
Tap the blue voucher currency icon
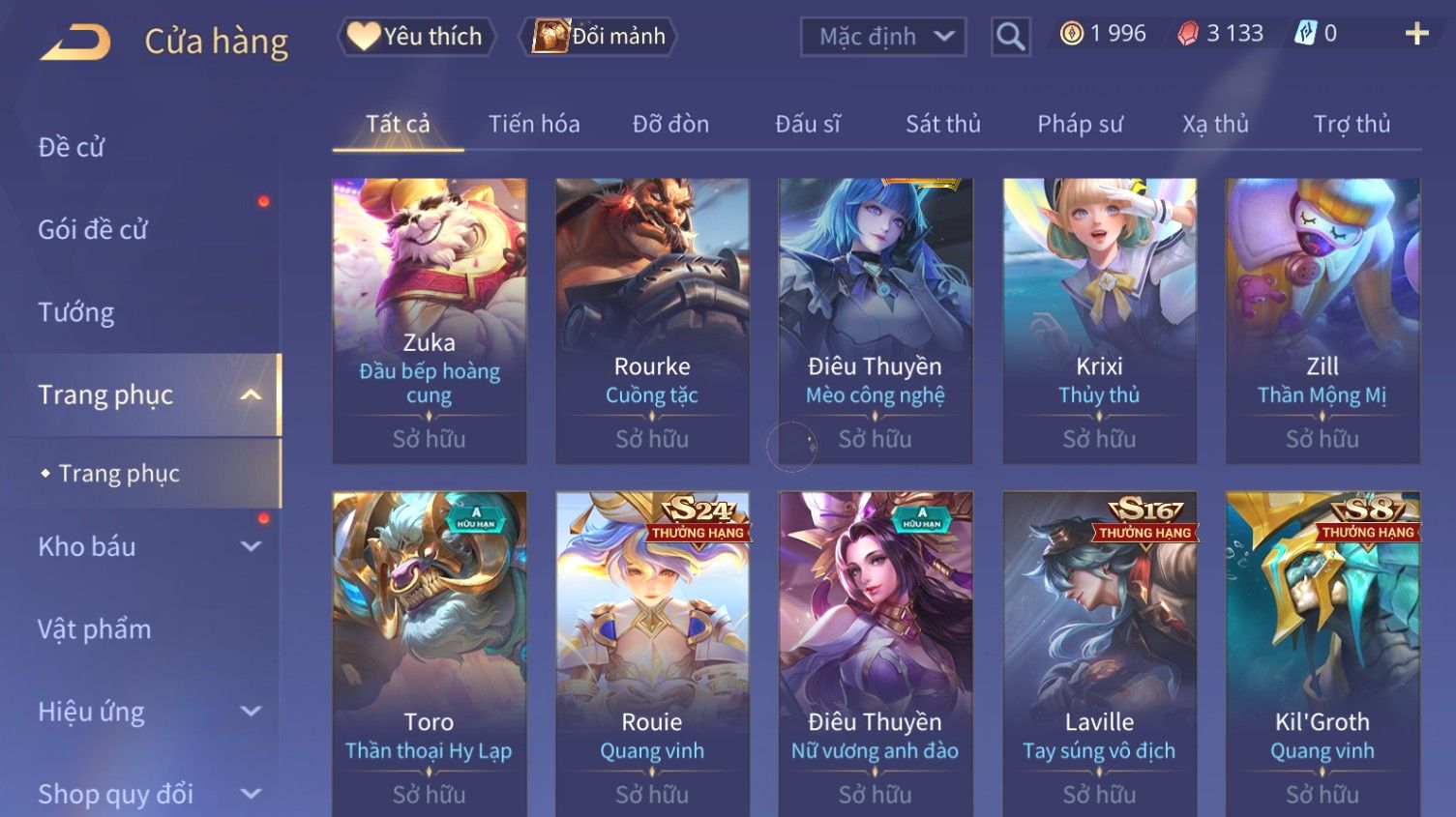(x=1305, y=34)
